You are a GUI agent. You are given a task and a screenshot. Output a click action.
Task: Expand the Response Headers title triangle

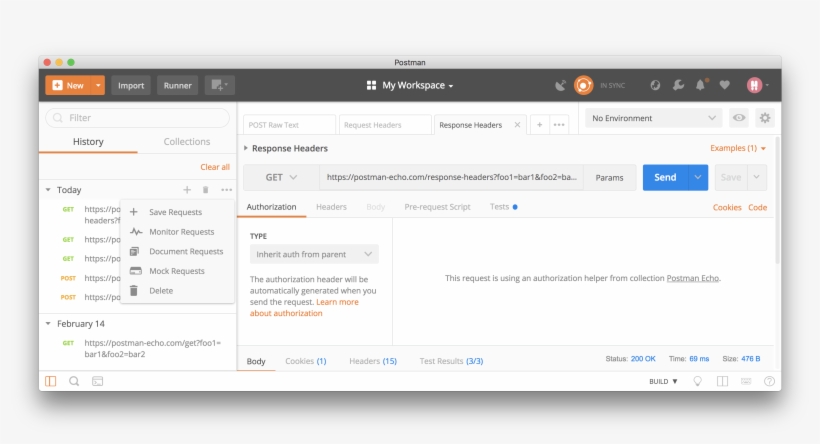tap(246, 149)
